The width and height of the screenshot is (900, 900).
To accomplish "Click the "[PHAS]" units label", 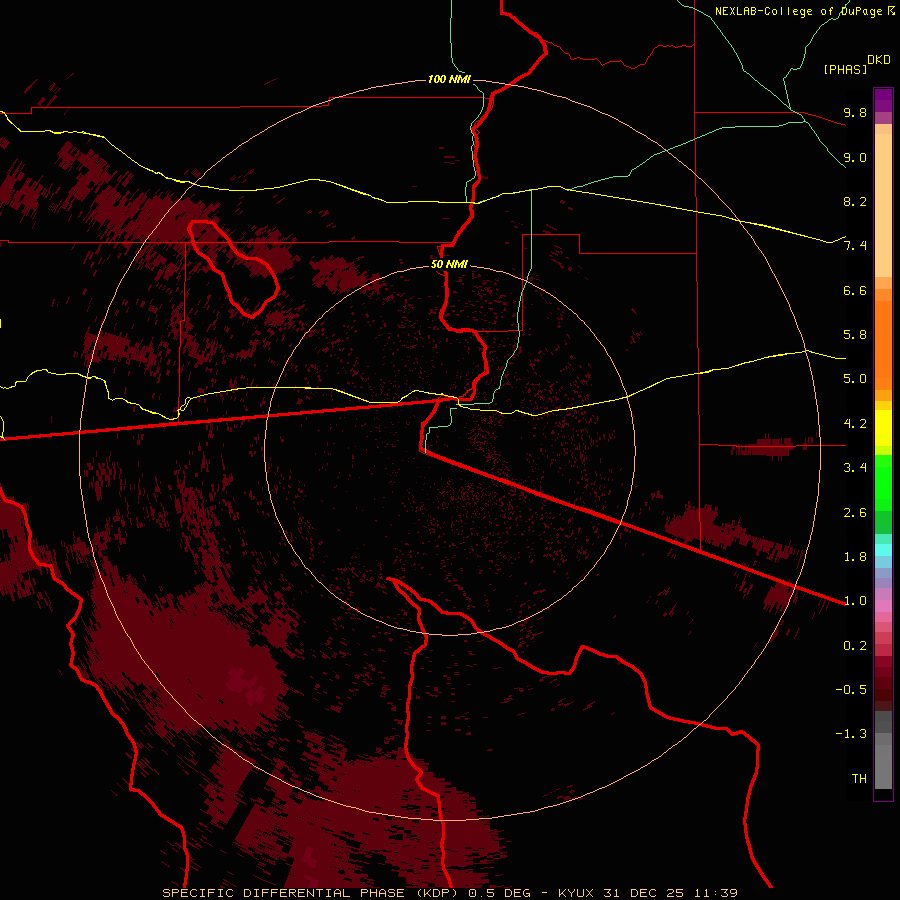I will coord(845,70).
